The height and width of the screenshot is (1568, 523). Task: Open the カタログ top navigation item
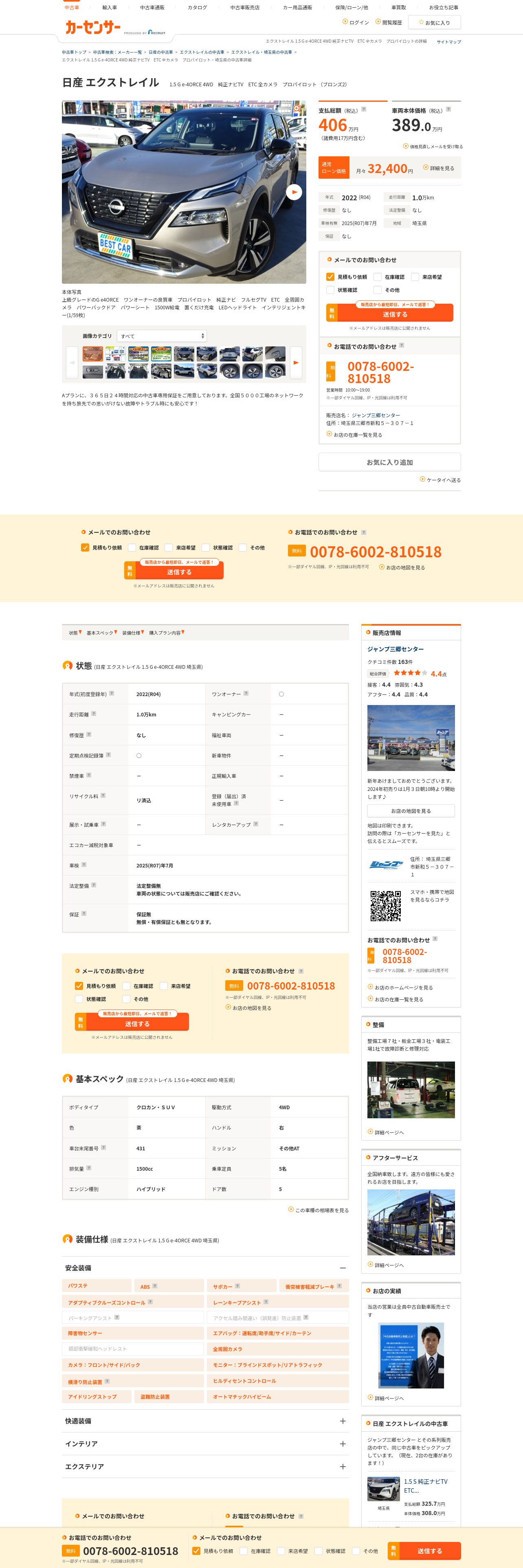click(x=197, y=7)
